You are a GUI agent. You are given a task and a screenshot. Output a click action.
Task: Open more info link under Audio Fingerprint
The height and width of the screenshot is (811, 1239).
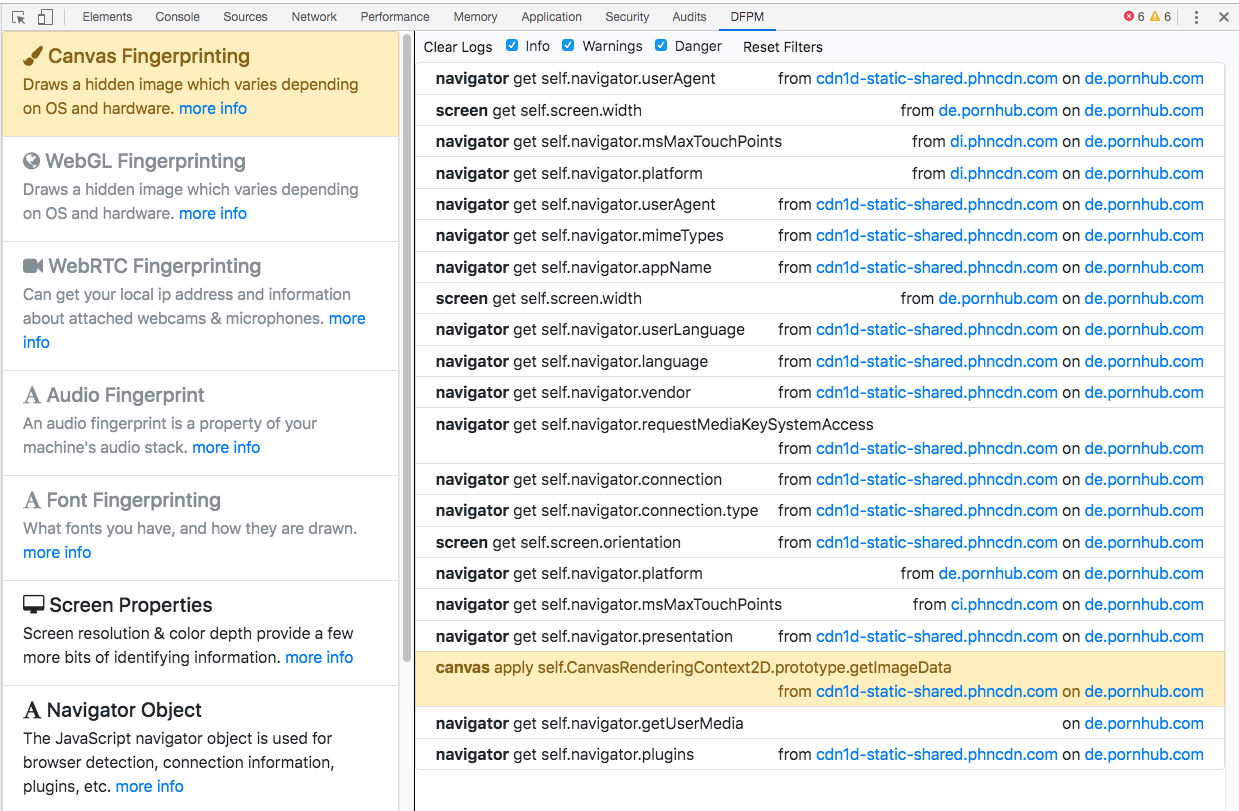point(226,447)
